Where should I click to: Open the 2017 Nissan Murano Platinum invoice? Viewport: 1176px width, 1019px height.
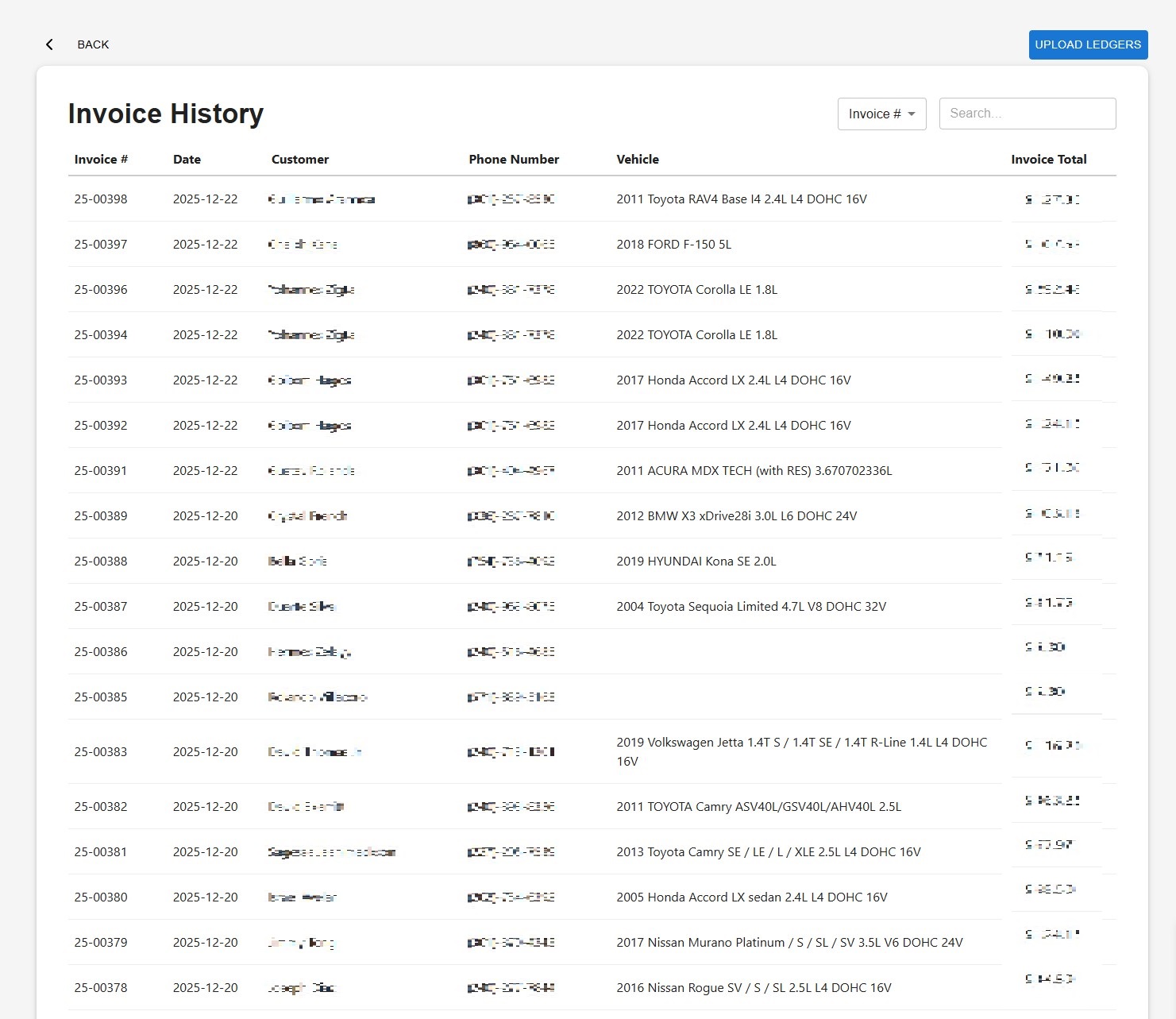pos(788,943)
